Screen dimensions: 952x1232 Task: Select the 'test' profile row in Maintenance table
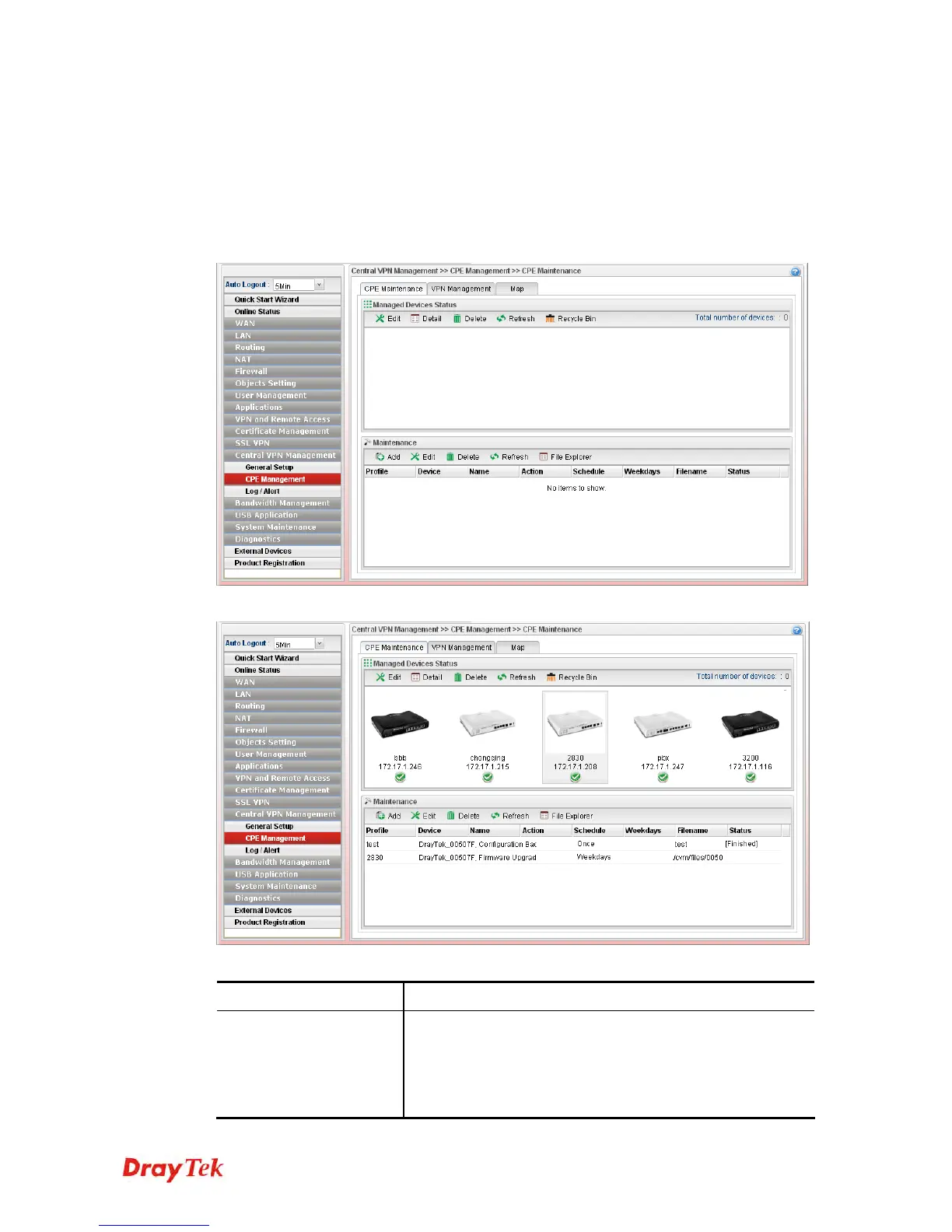(x=573, y=844)
